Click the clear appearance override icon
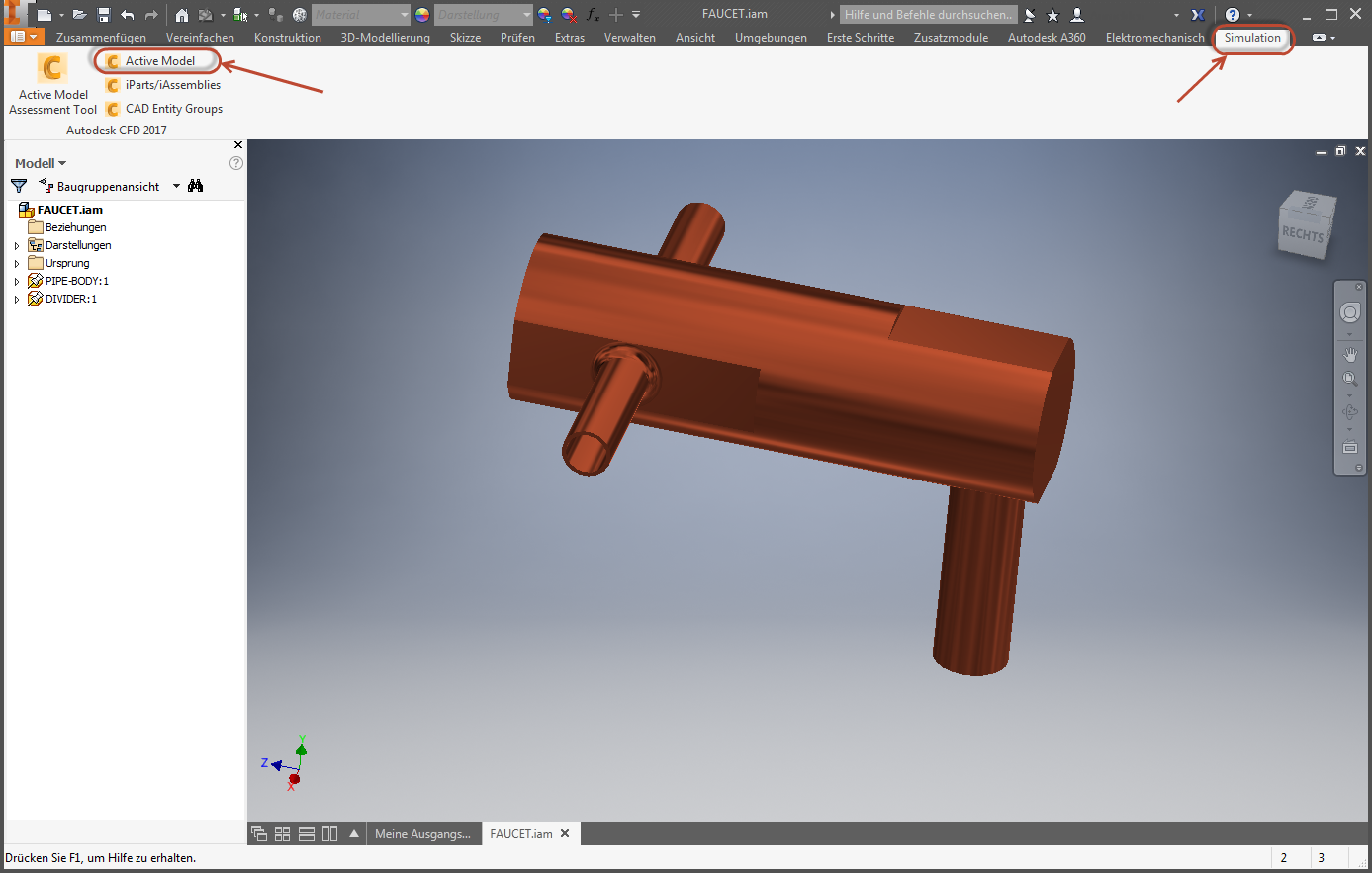This screenshot has width=1372, height=873. (x=569, y=15)
